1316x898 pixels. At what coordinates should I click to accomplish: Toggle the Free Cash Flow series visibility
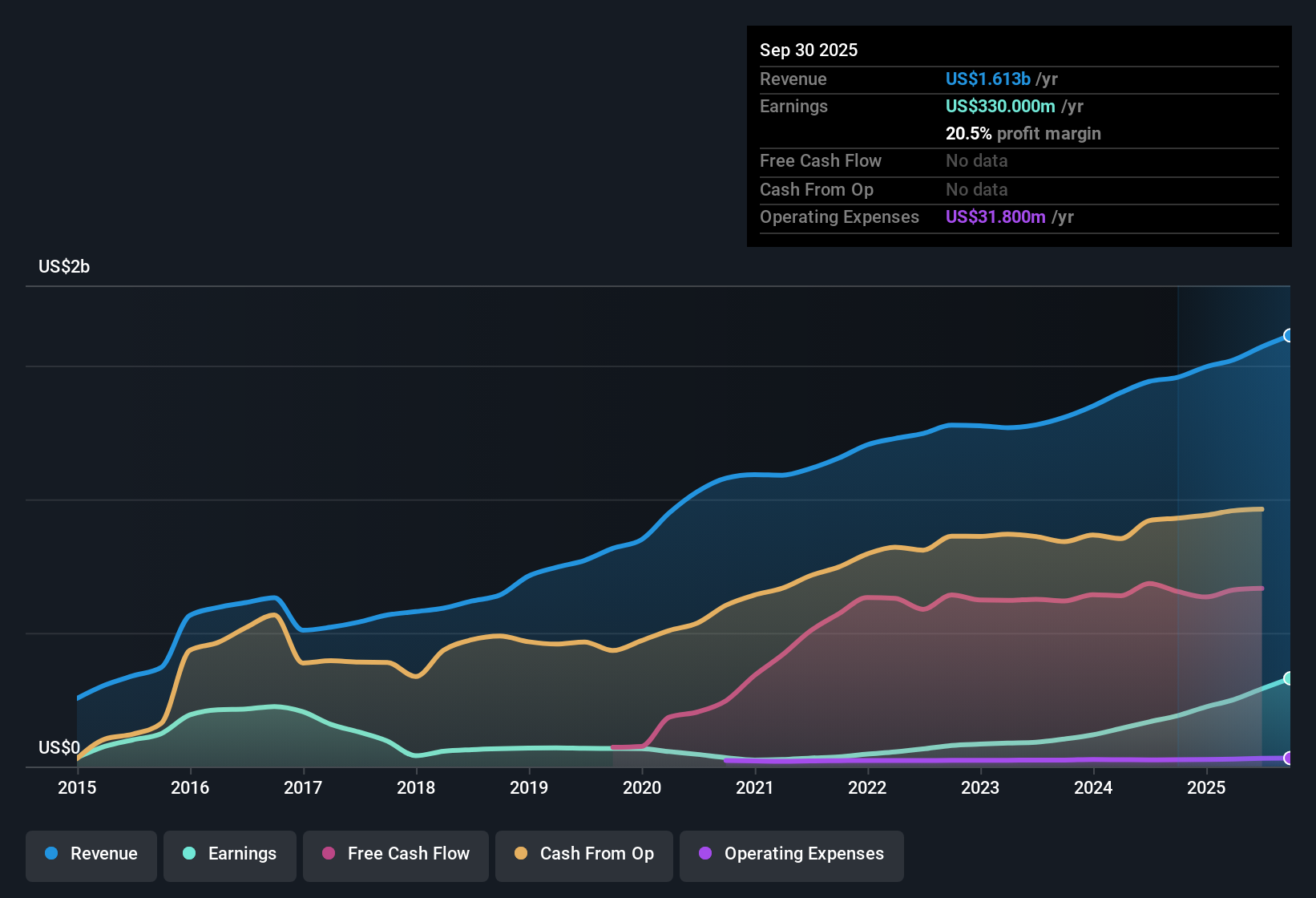click(395, 854)
